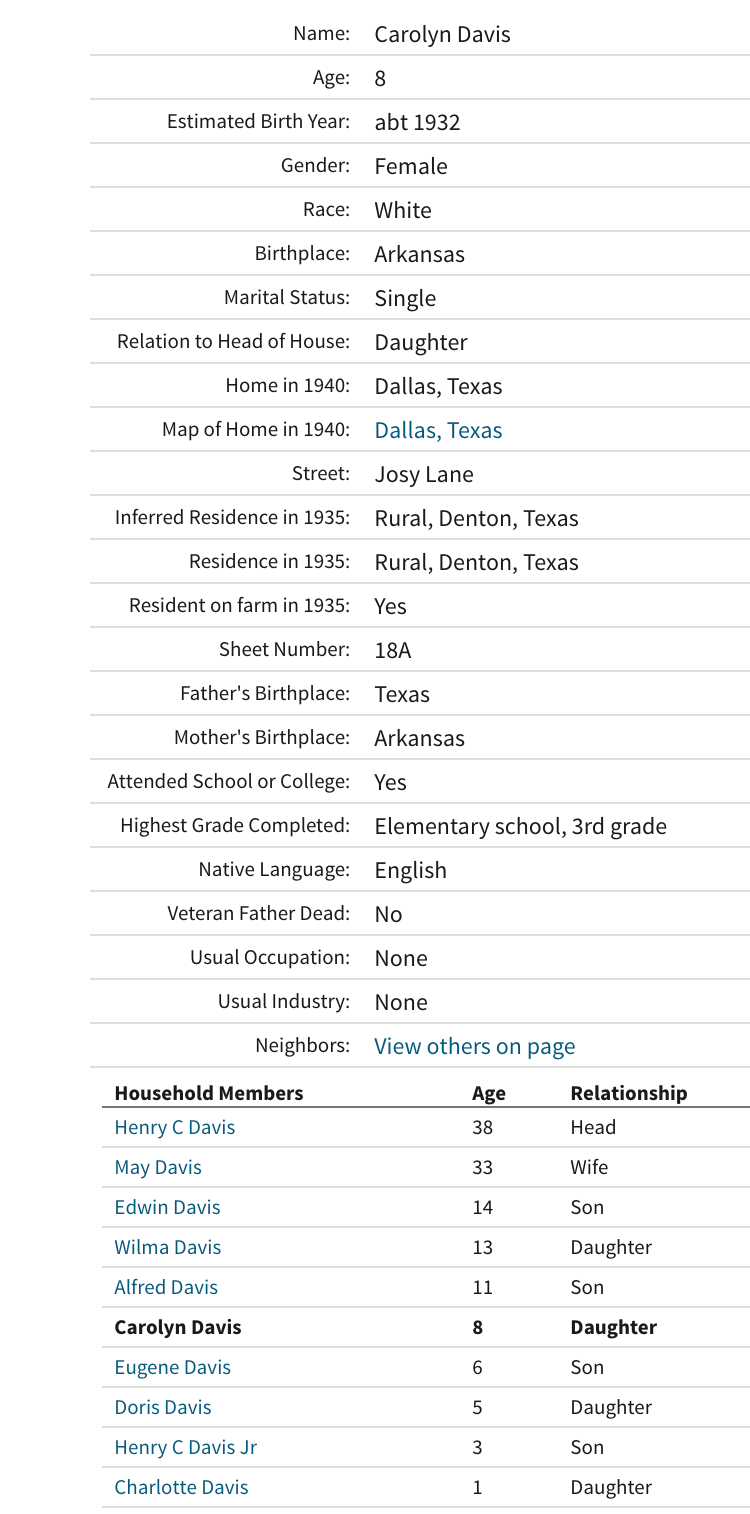Click the Carolyn Davis name value

click(442, 34)
